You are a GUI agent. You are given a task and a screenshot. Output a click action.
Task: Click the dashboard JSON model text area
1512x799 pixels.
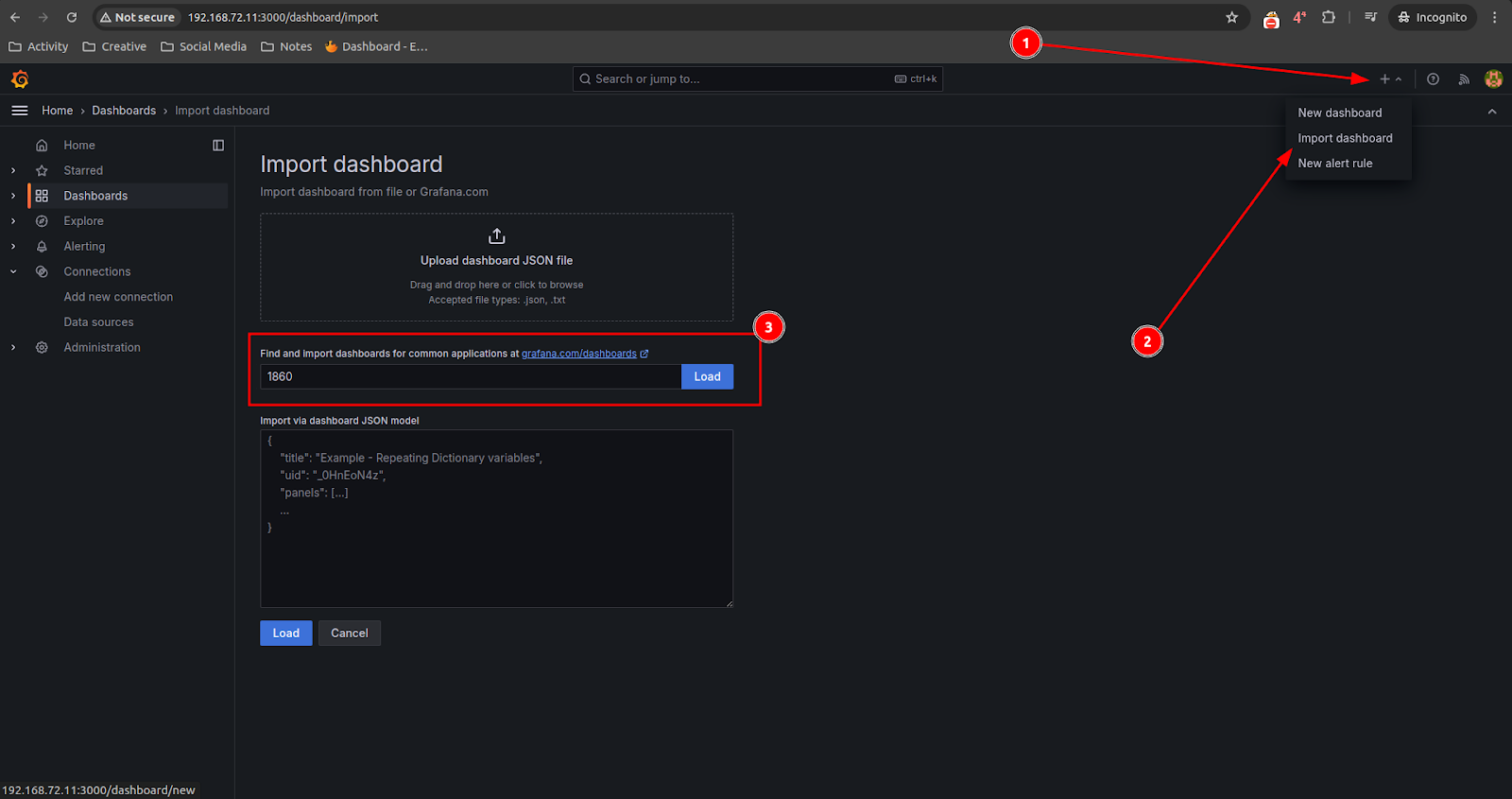point(496,519)
